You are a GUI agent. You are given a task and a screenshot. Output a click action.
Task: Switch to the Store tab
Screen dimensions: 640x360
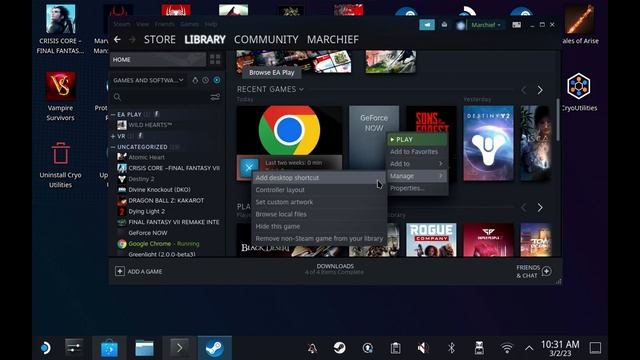[160, 40]
